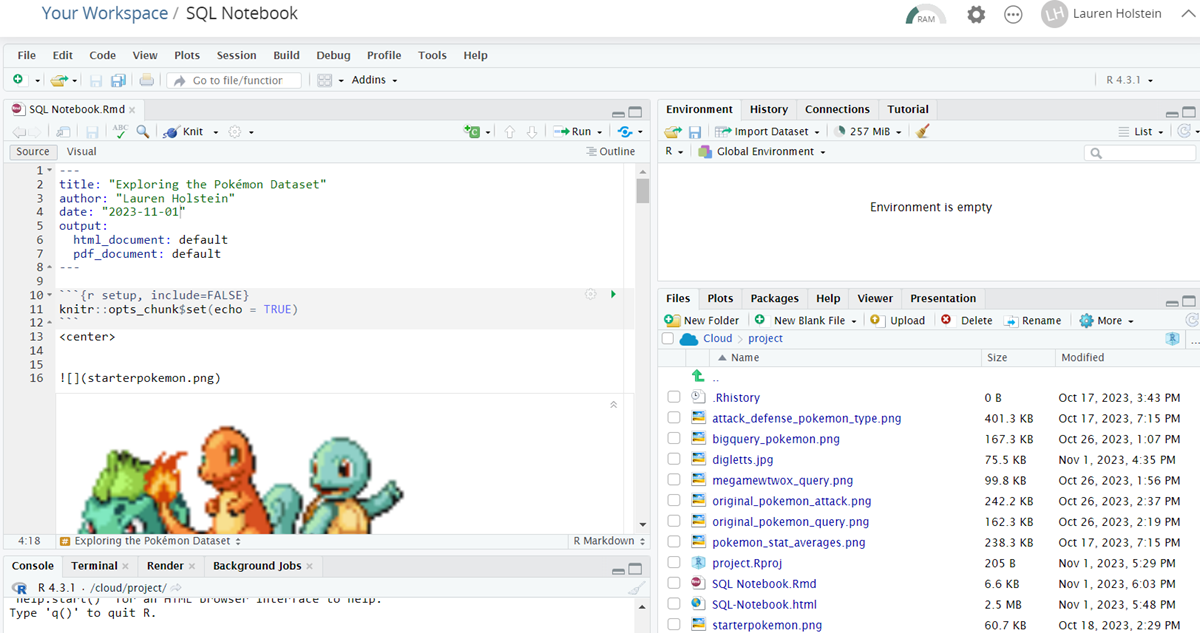Clear environment objects with broom icon

pyautogui.click(x=923, y=131)
